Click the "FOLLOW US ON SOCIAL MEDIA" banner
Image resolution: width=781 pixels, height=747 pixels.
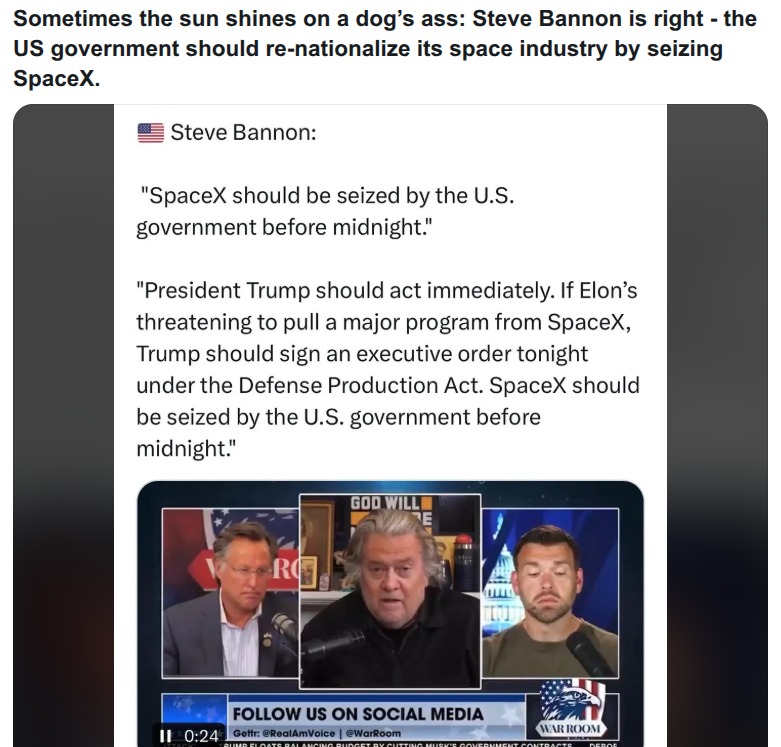point(358,714)
